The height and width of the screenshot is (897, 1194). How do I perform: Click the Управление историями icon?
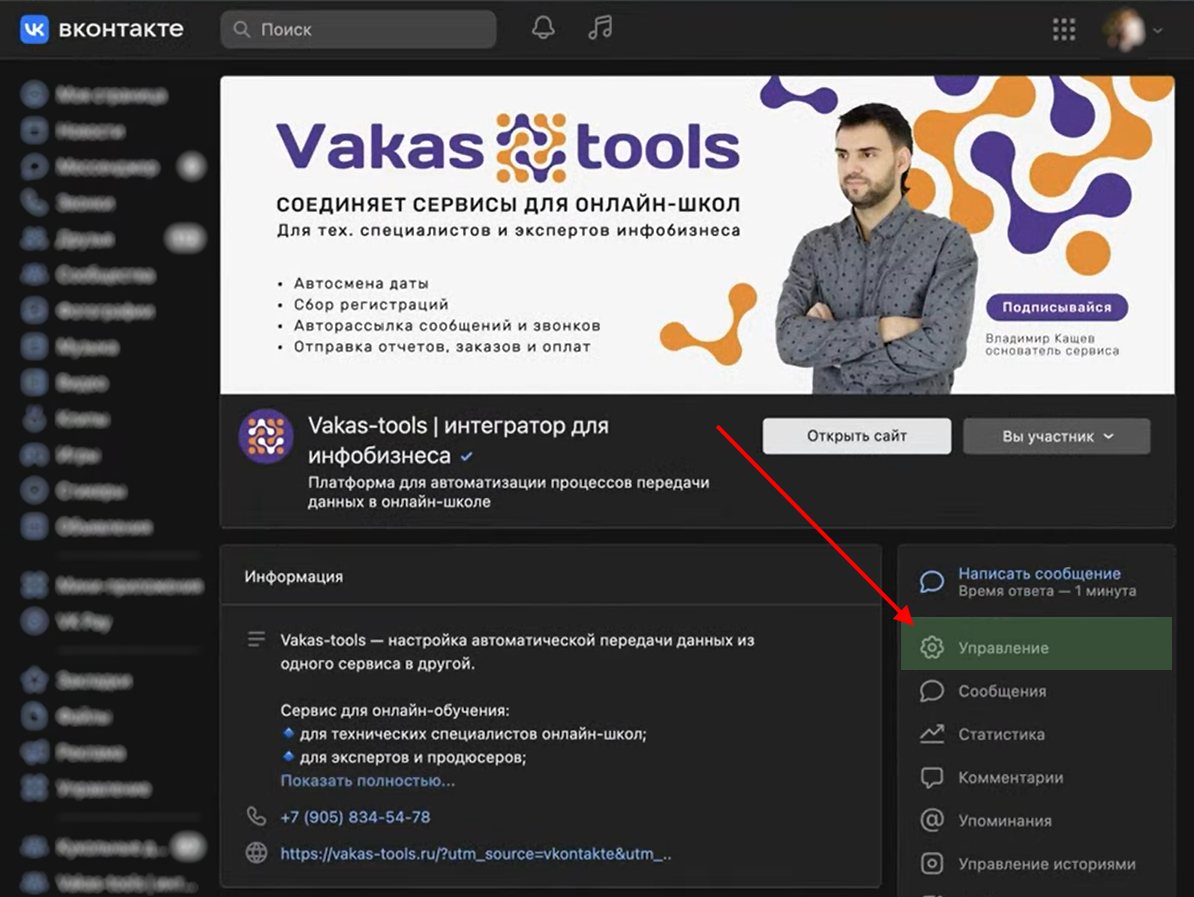point(932,864)
